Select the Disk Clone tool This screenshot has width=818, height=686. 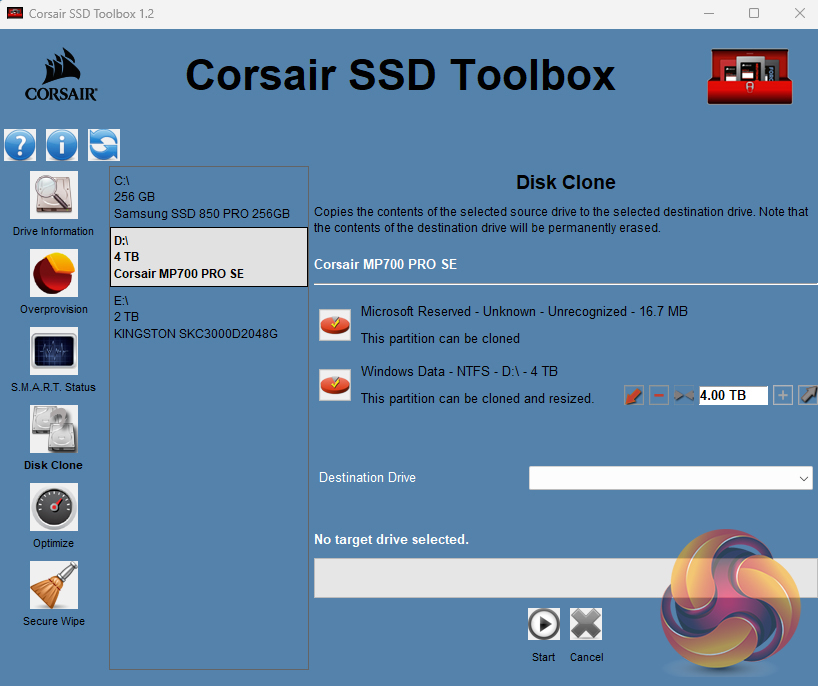click(53, 430)
